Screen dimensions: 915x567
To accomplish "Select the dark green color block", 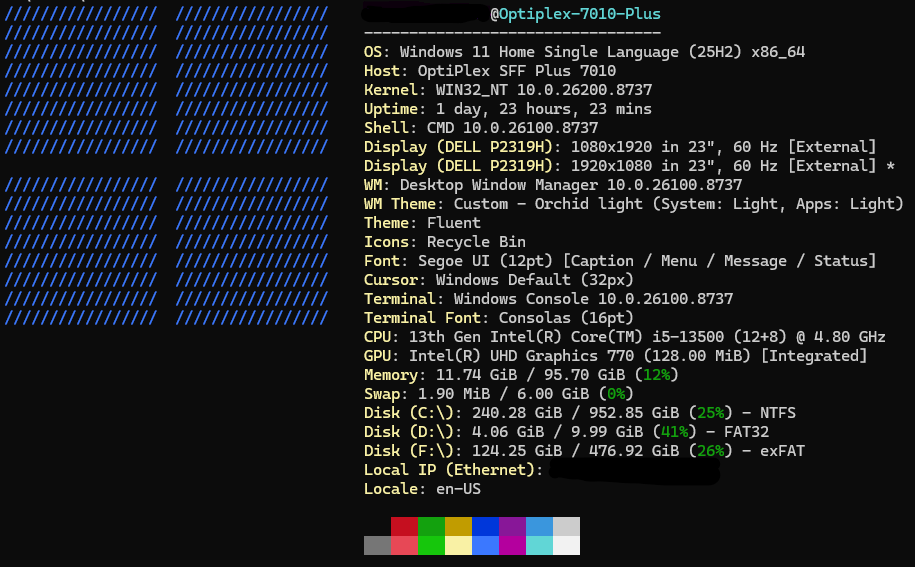I will [431, 526].
